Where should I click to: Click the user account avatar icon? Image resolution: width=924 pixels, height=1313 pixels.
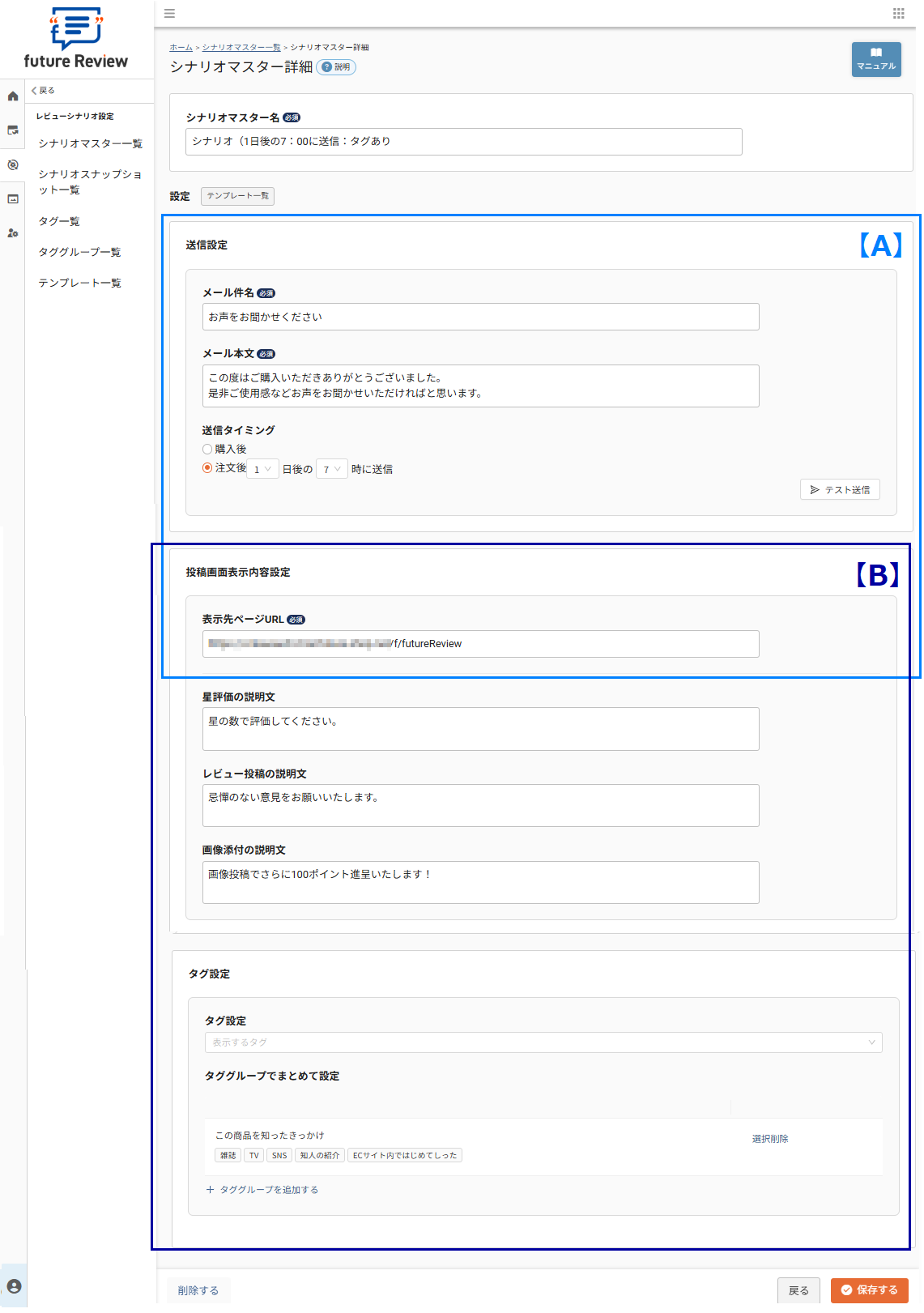pyautogui.click(x=14, y=1286)
